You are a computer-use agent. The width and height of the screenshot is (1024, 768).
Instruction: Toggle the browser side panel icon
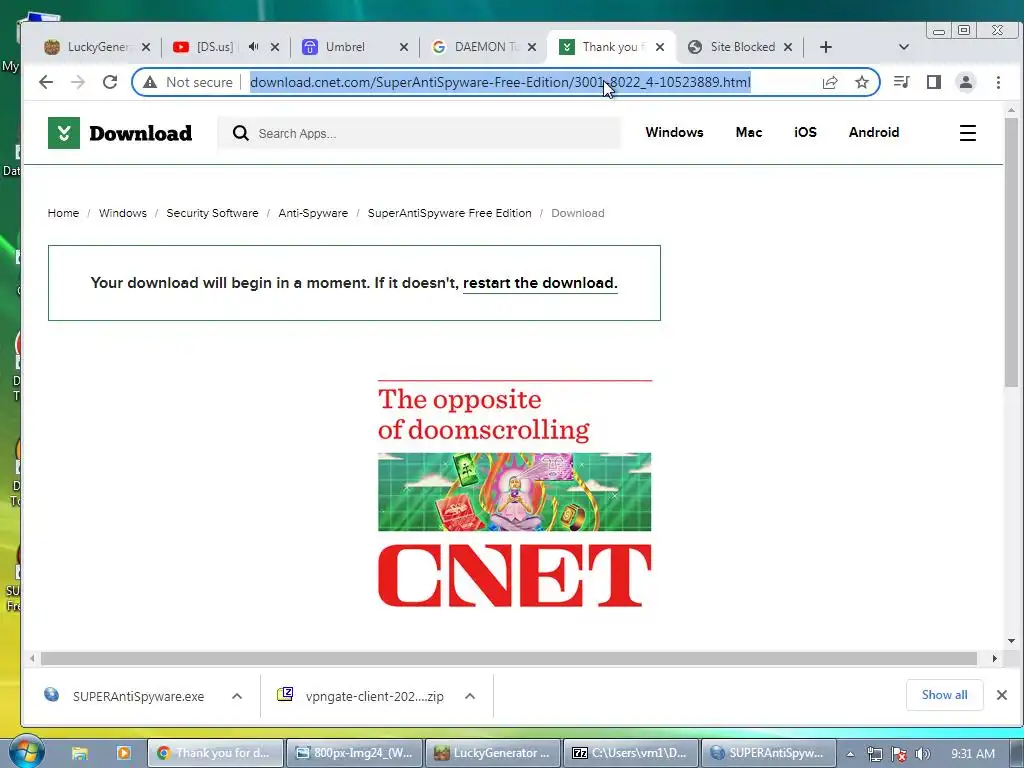click(x=934, y=82)
